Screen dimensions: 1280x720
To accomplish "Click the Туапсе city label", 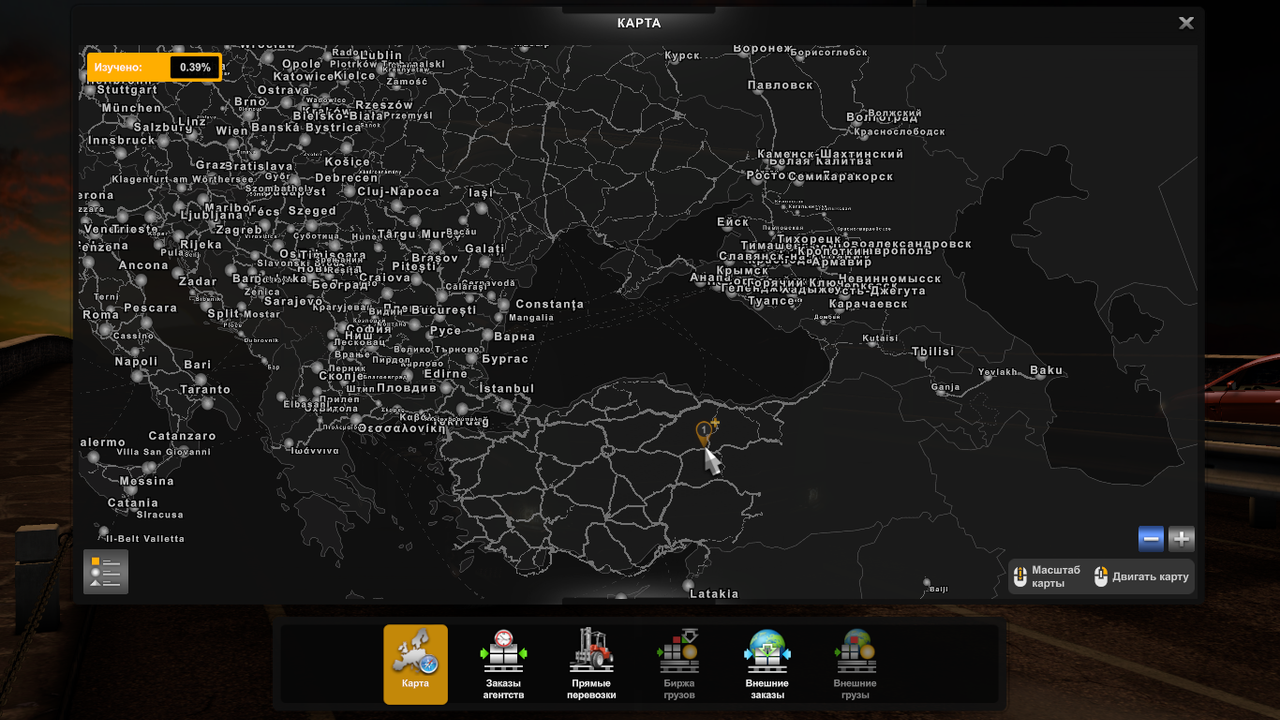I will coord(771,300).
